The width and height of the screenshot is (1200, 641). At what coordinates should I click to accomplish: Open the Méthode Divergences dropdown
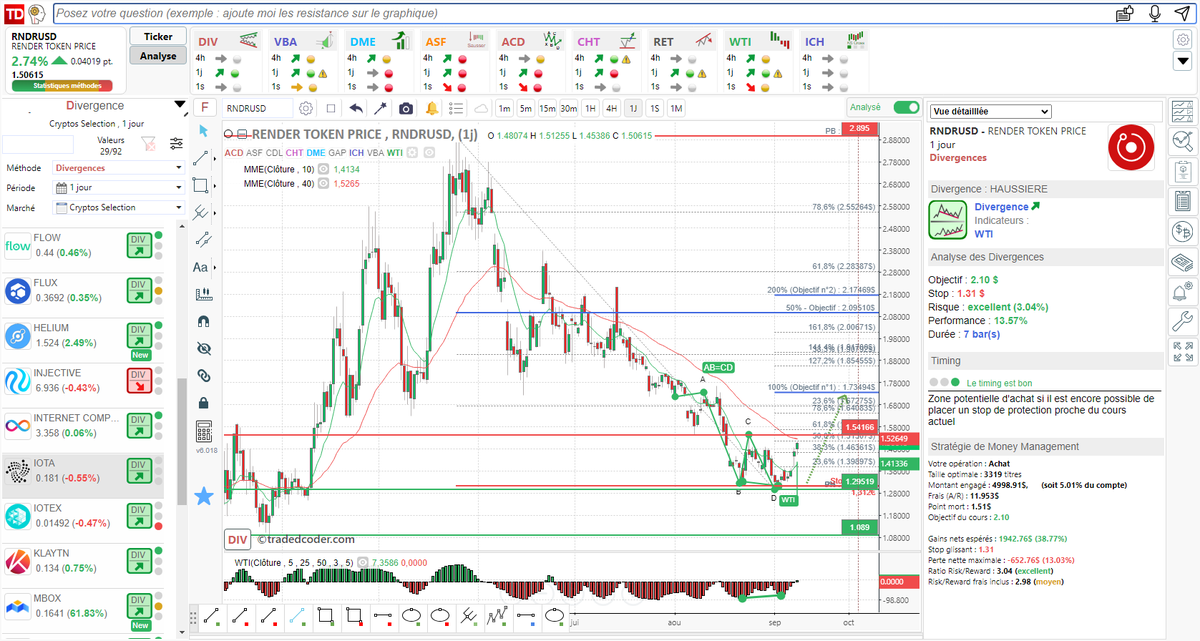click(119, 168)
